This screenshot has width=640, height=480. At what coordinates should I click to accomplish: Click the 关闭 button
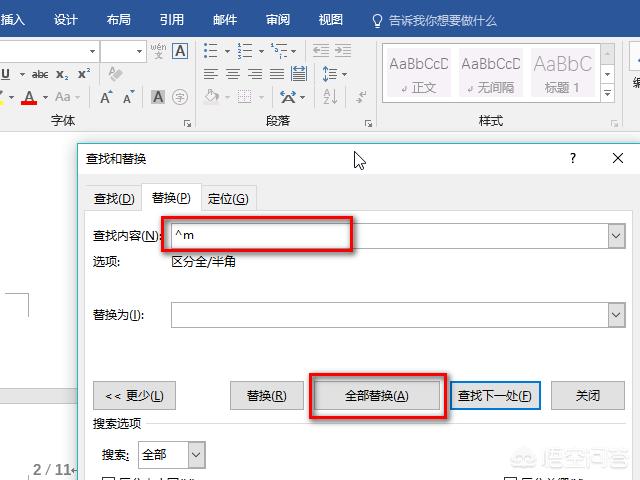click(x=588, y=396)
